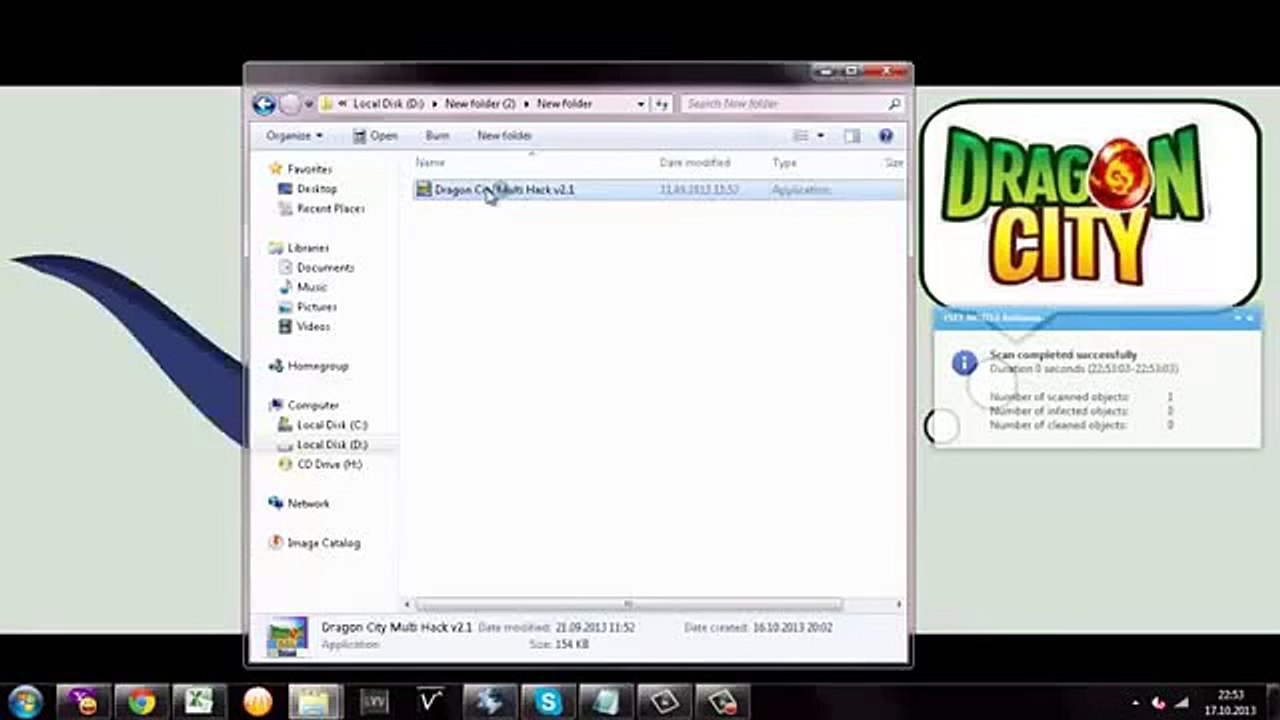1280x720 pixels.
Task: Click the Explorer Forward arrow button
Action: point(290,104)
